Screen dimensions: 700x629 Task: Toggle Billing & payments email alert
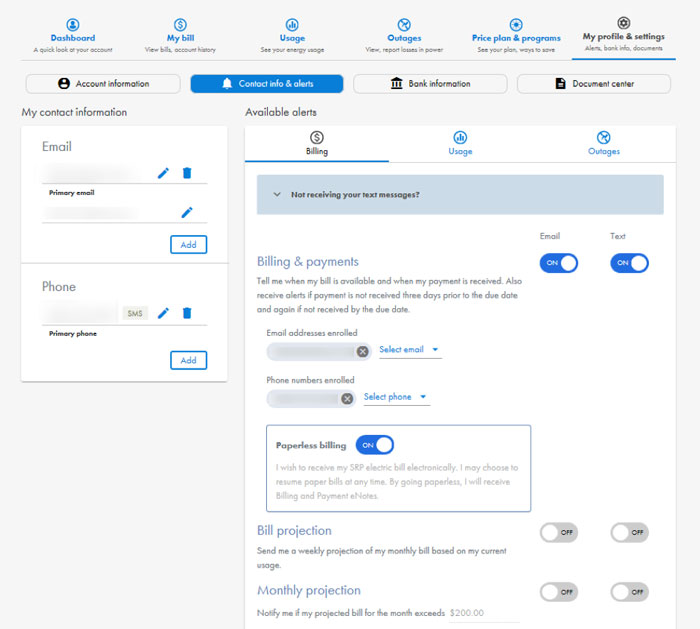pos(558,263)
